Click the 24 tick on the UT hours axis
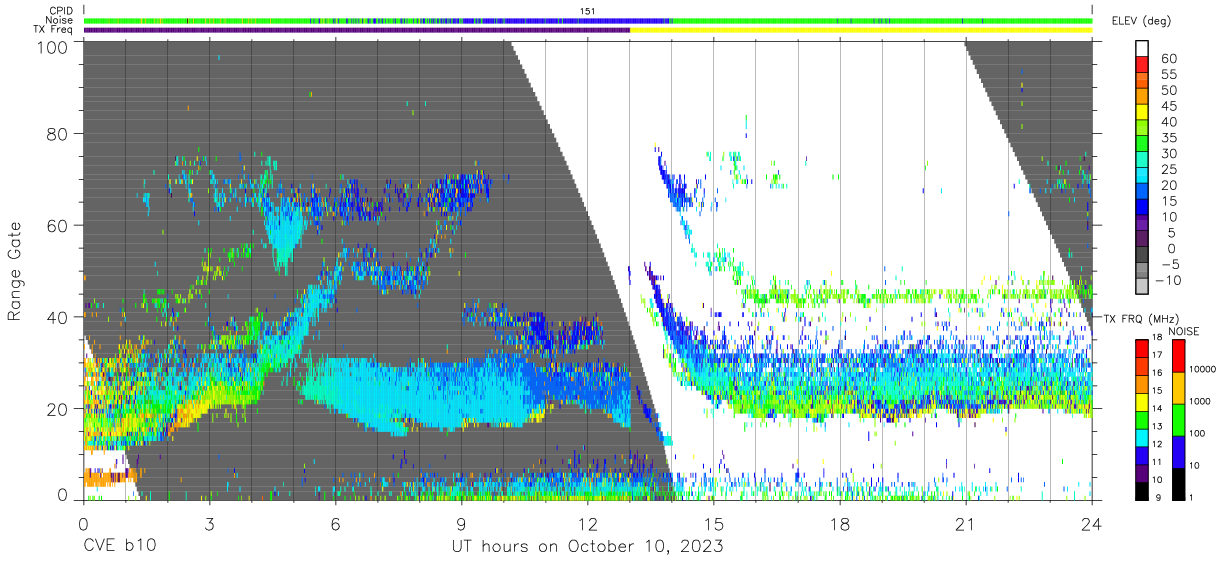The height and width of the screenshot is (567, 1228). tap(1092, 522)
